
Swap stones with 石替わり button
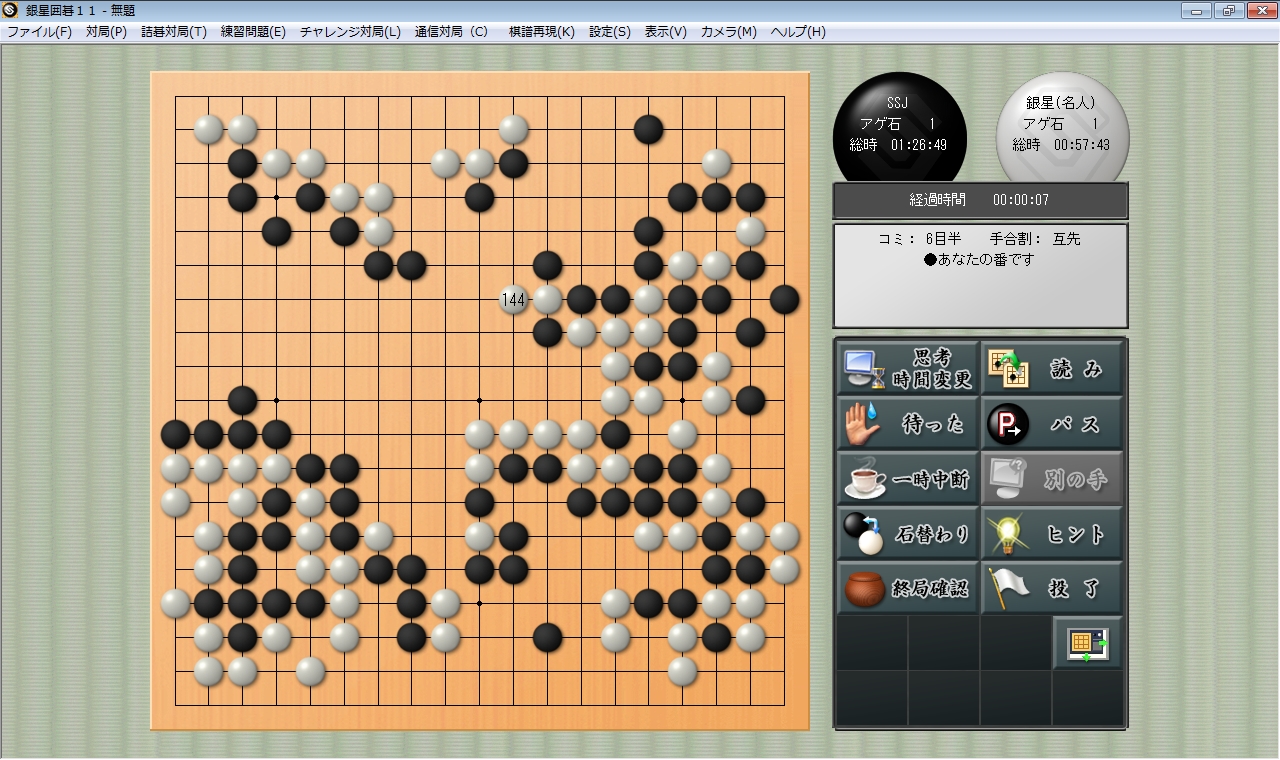[908, 534]
